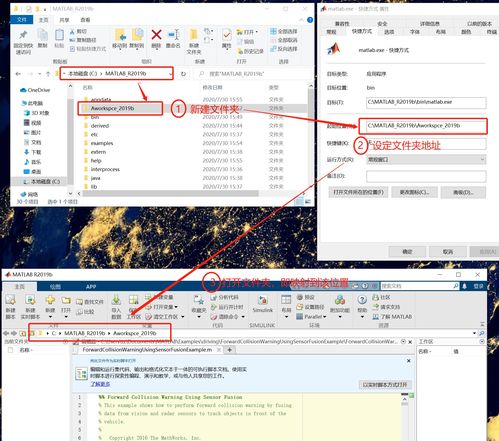Click Open File Location button
The width and height of the screenshot is (499, 441).
click(x=358, y=192)
